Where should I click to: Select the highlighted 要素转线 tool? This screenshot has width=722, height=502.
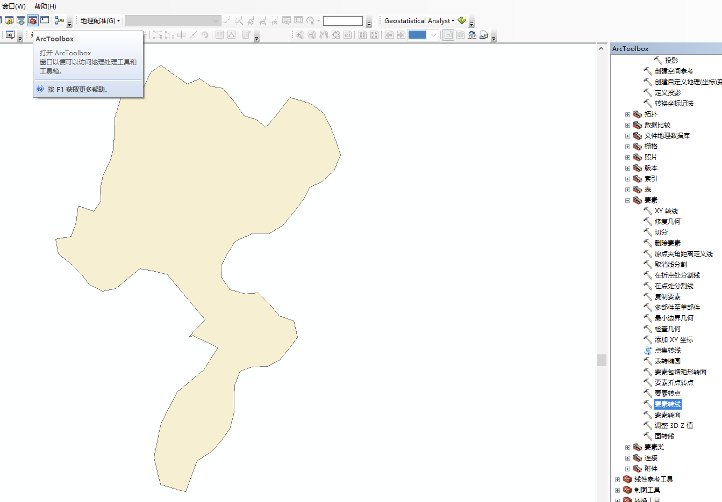tap(667, 404)
